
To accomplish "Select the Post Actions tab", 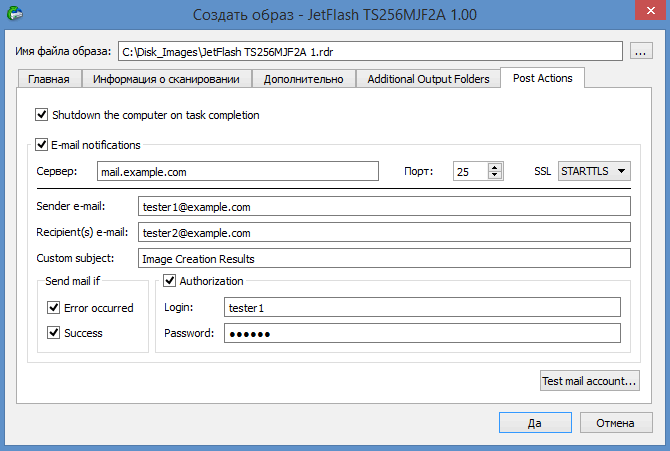I will point(542,78).
